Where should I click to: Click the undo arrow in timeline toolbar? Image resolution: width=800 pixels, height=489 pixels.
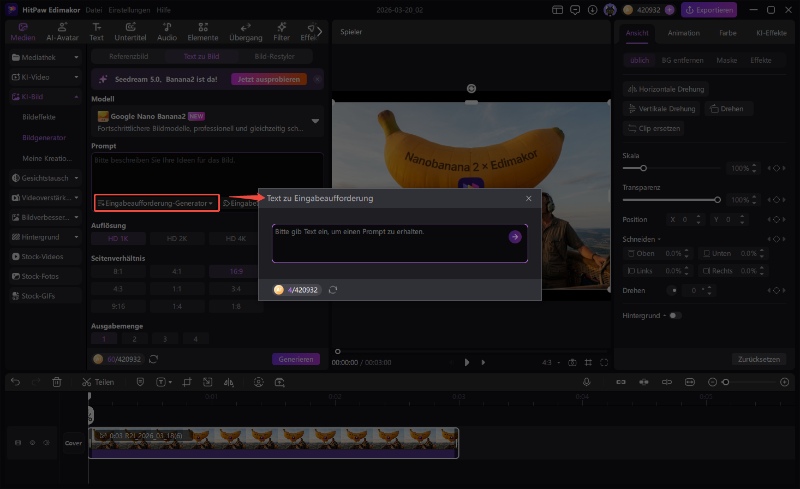(x=15, y=382)
